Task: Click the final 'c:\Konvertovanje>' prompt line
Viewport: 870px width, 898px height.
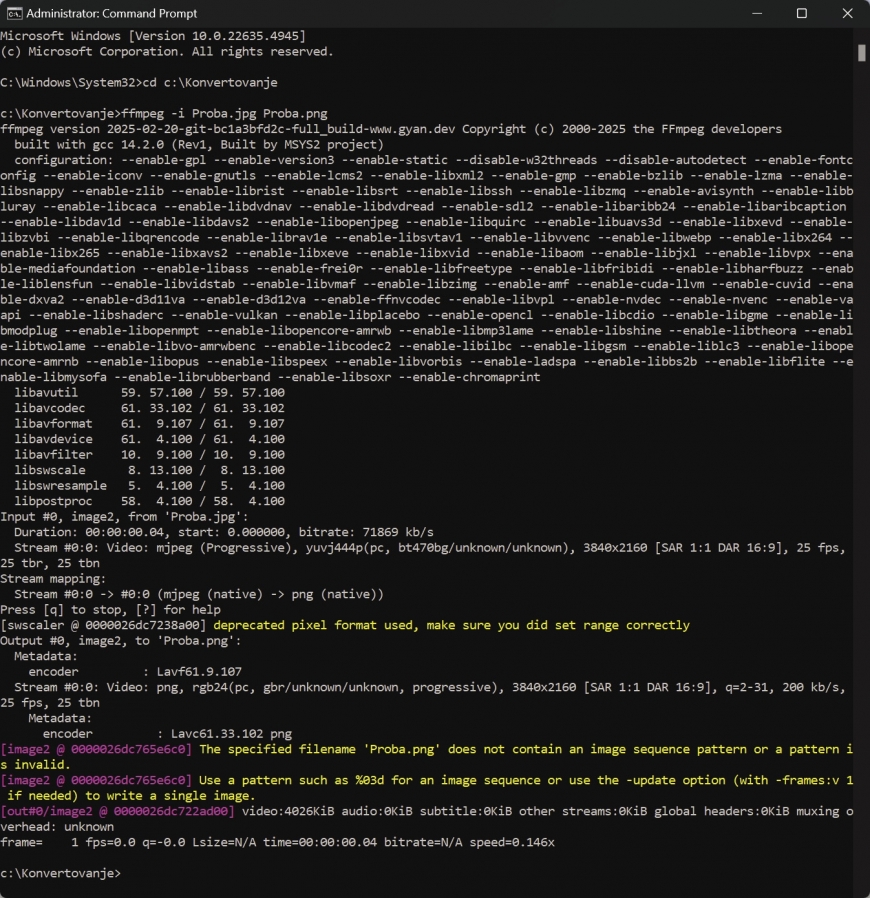Action: pos(61,873)
